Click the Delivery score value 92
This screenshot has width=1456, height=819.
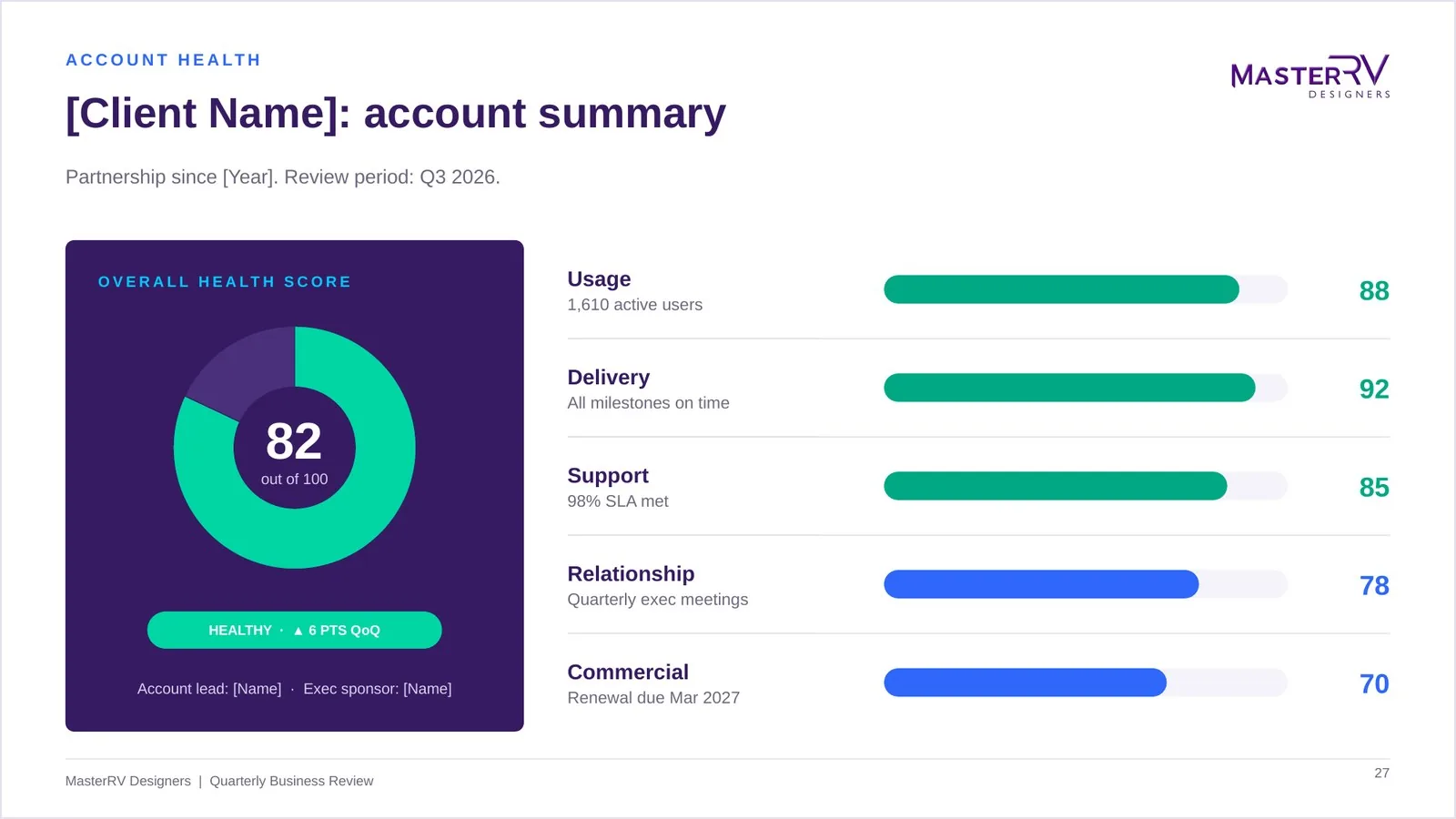pyautogui.click(x=1374, y=389)
